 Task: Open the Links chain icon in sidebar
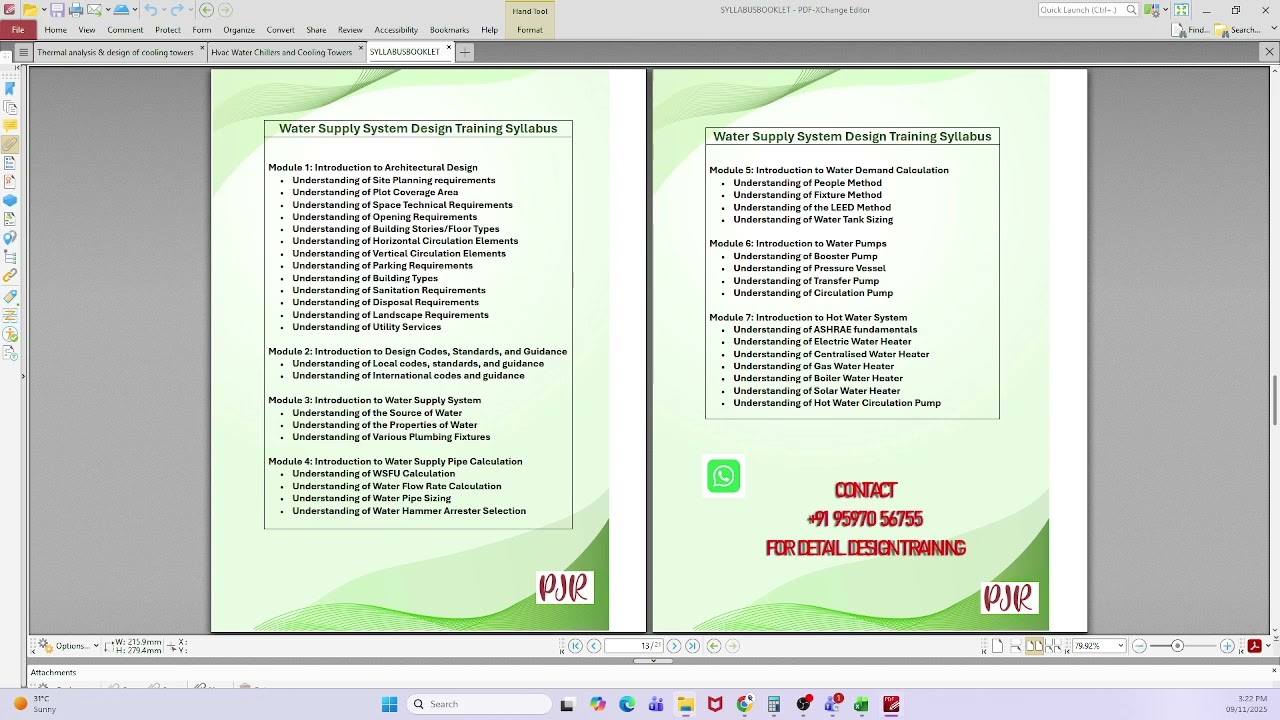click(x=10, y=275)
